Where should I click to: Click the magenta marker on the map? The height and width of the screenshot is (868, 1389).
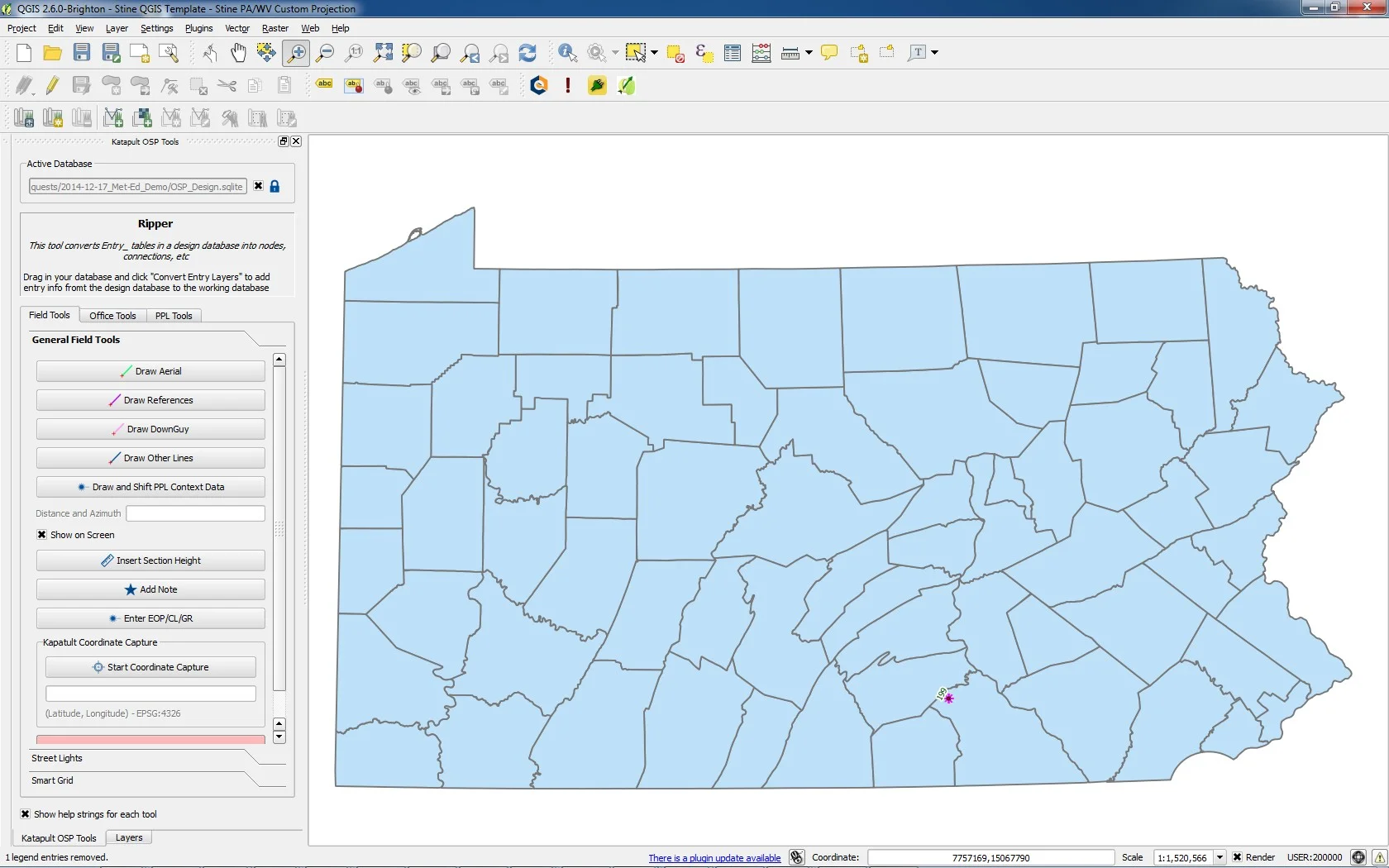point(949,699)
